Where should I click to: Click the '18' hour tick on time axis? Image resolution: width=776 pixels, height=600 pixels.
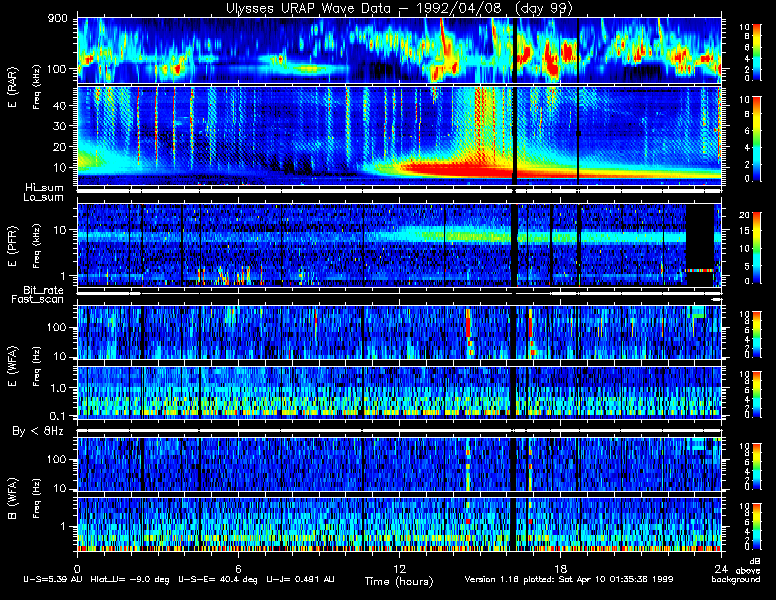pos(560,568)
